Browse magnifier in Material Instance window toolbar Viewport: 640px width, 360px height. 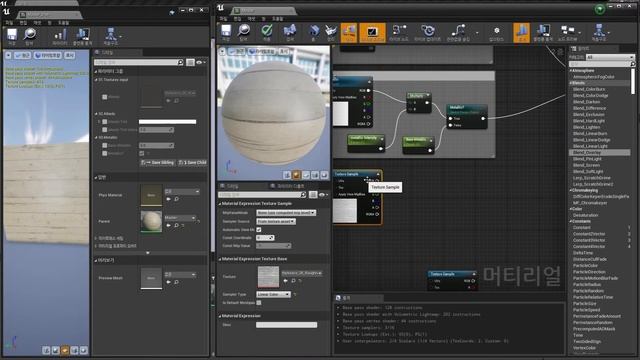click(29, 36)
